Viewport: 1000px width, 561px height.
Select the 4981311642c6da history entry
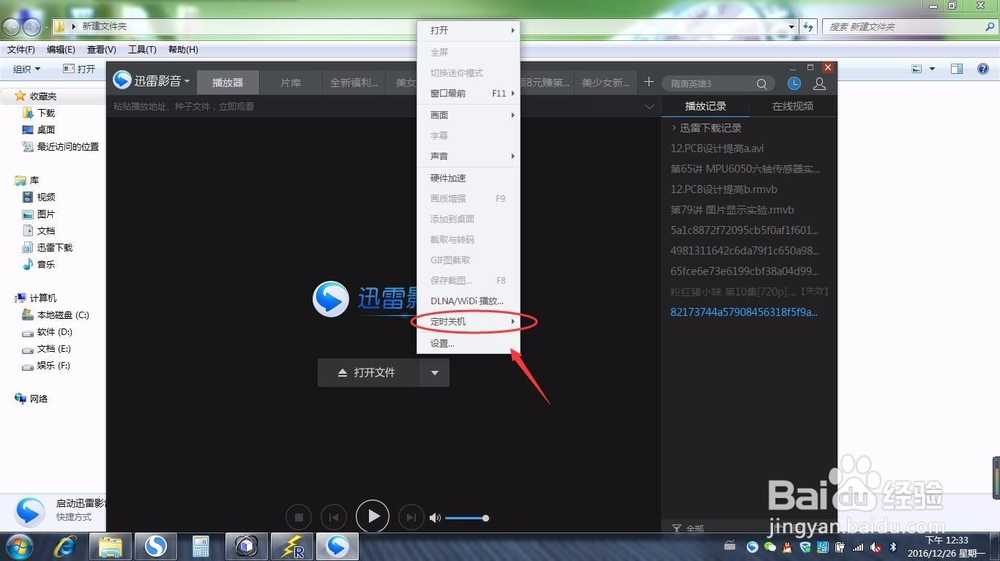coord(744,251)
